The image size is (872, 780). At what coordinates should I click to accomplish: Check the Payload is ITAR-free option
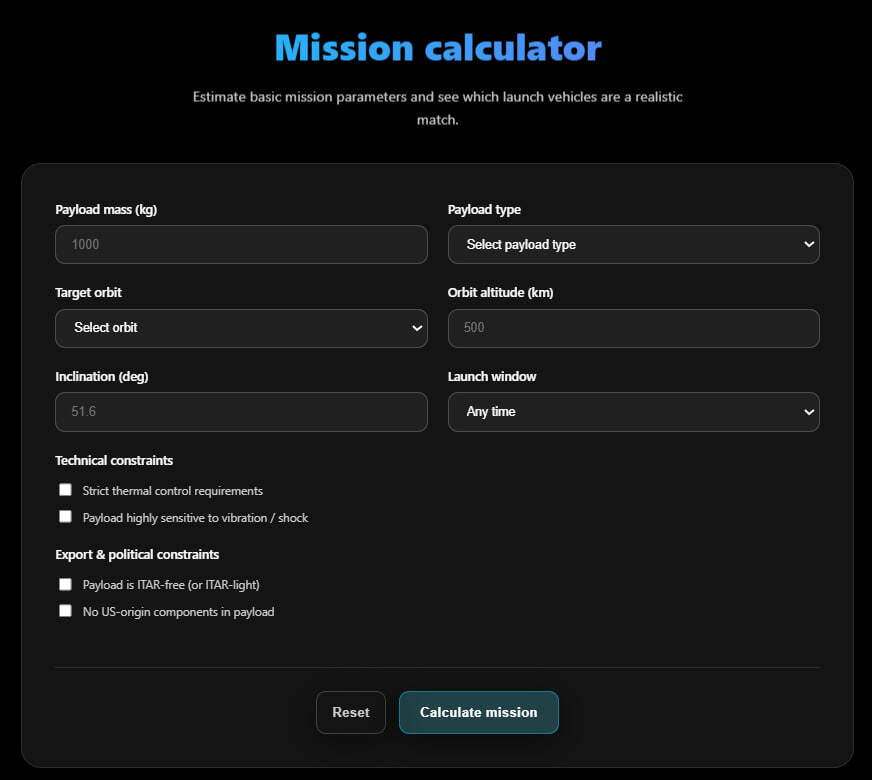click(65, 583)
